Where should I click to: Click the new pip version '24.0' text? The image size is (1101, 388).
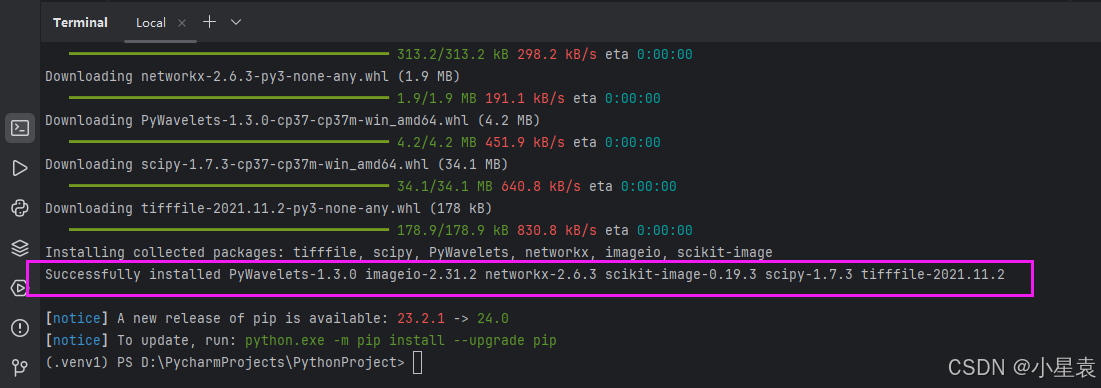(x=492, y=319)
